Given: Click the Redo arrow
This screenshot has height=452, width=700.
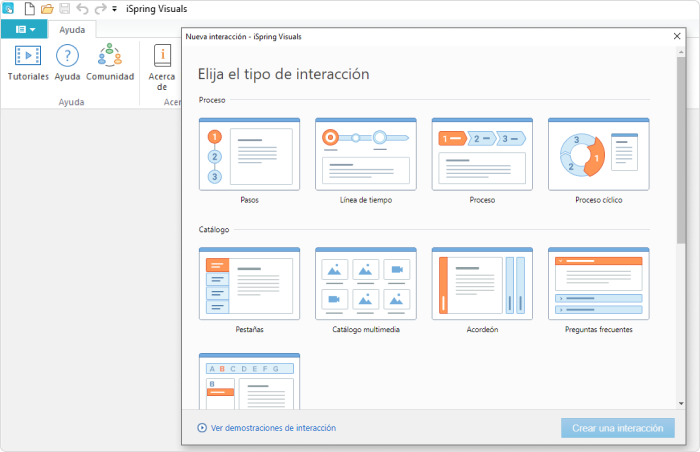Looking at the screenshot, I should click(x=101, y=8).
